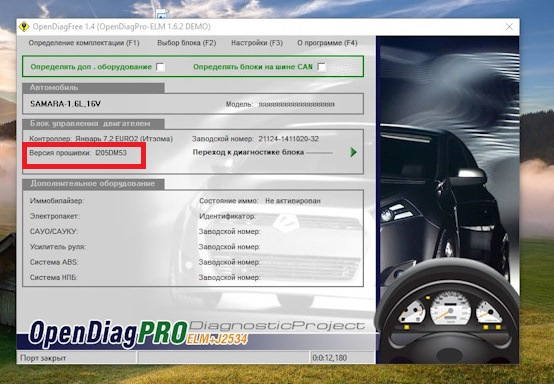Open 'Выбор блока (F2)' tab
Viewport: 554px width, 384px height.
pos(187,43)
